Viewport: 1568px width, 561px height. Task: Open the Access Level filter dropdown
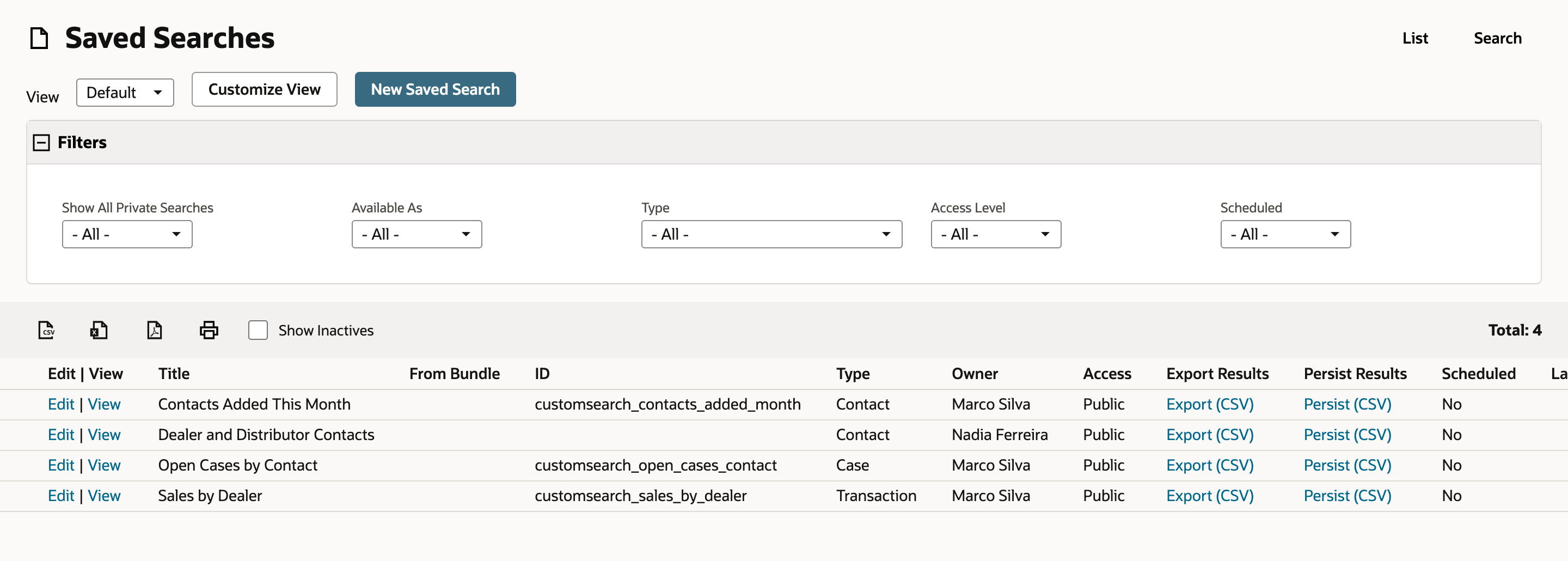996,235
